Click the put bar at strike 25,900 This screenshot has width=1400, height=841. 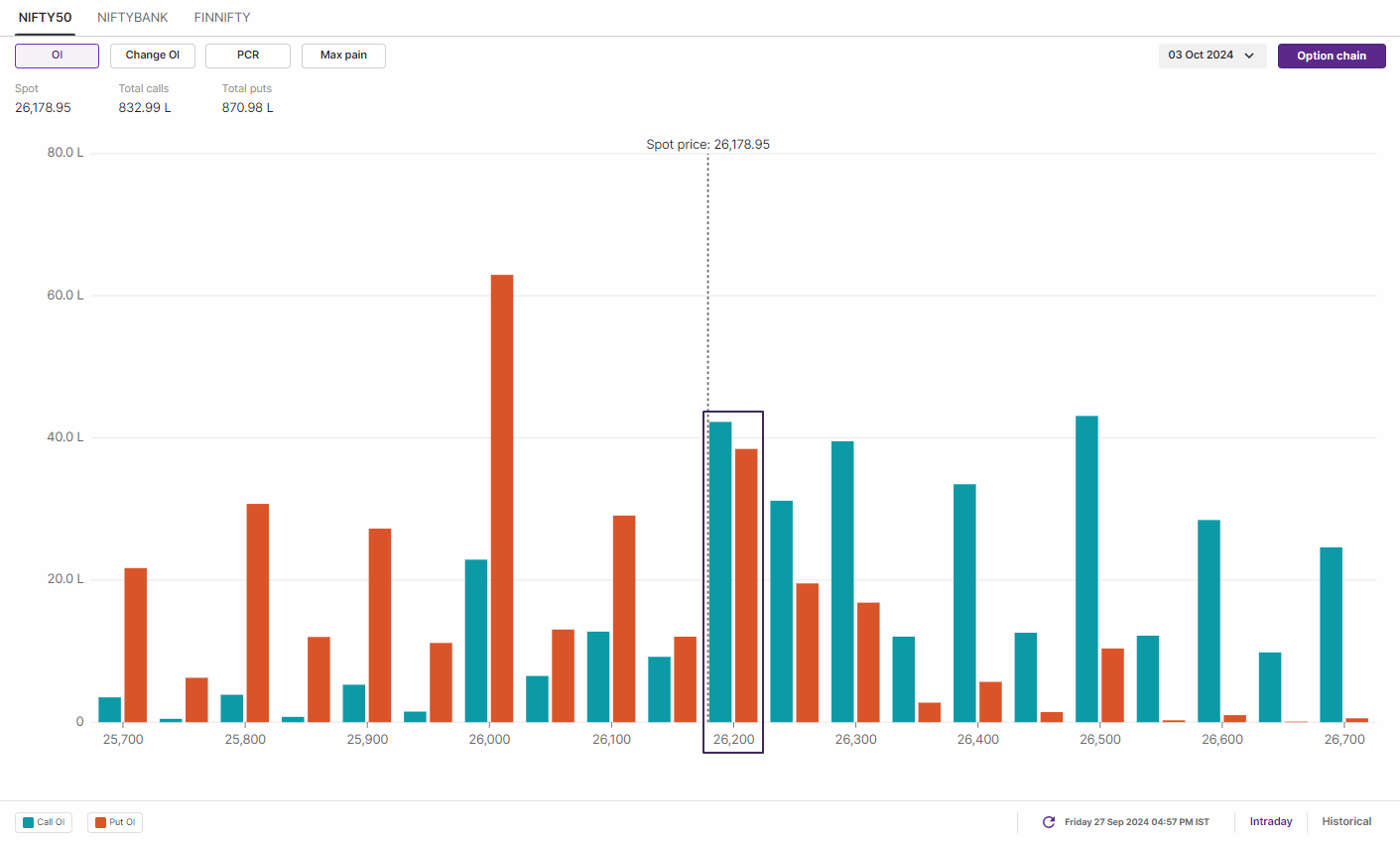(380, 625)
